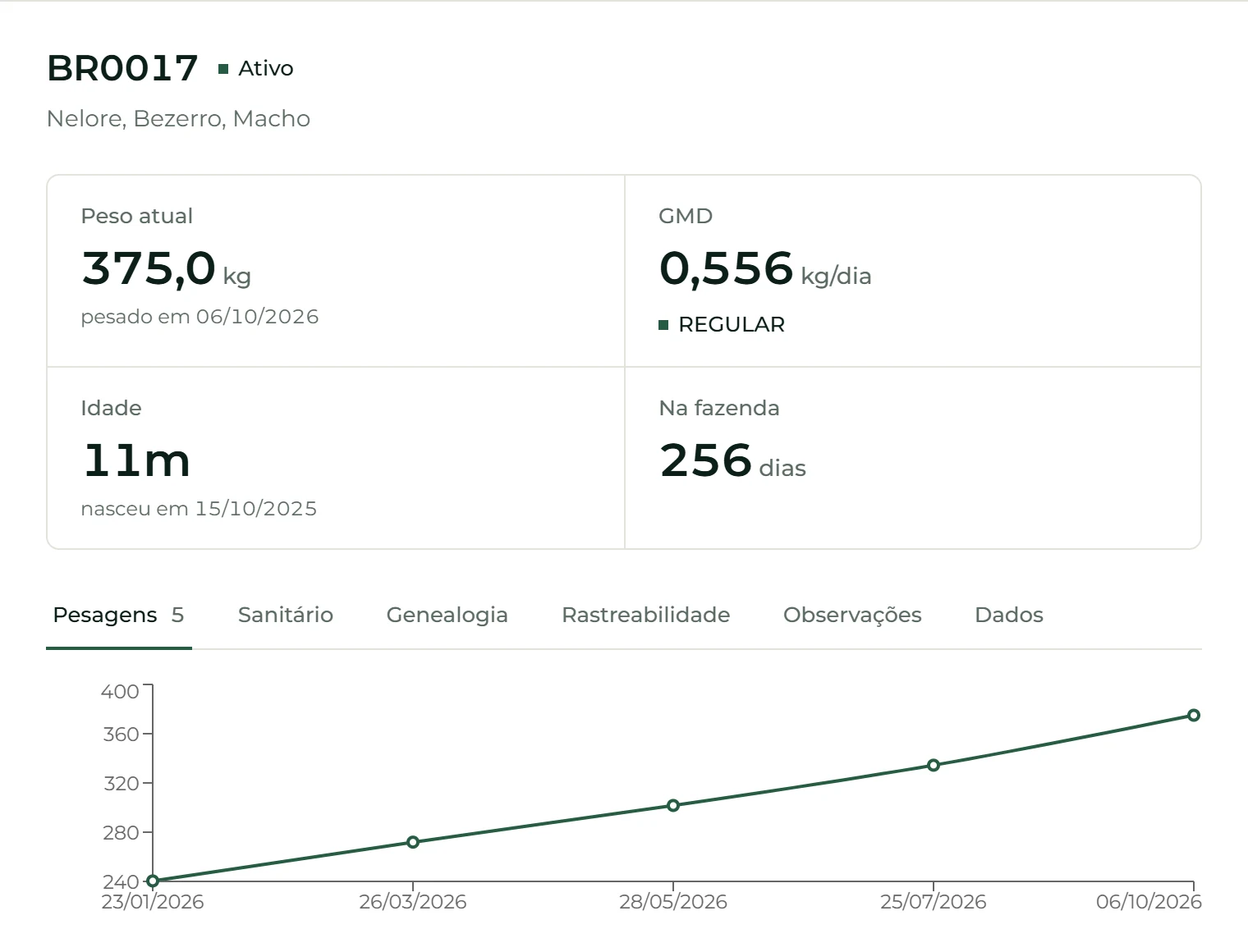Click the 360 y-axis label
This screenshot has width=1248, height=952.
tap(121, 734)
